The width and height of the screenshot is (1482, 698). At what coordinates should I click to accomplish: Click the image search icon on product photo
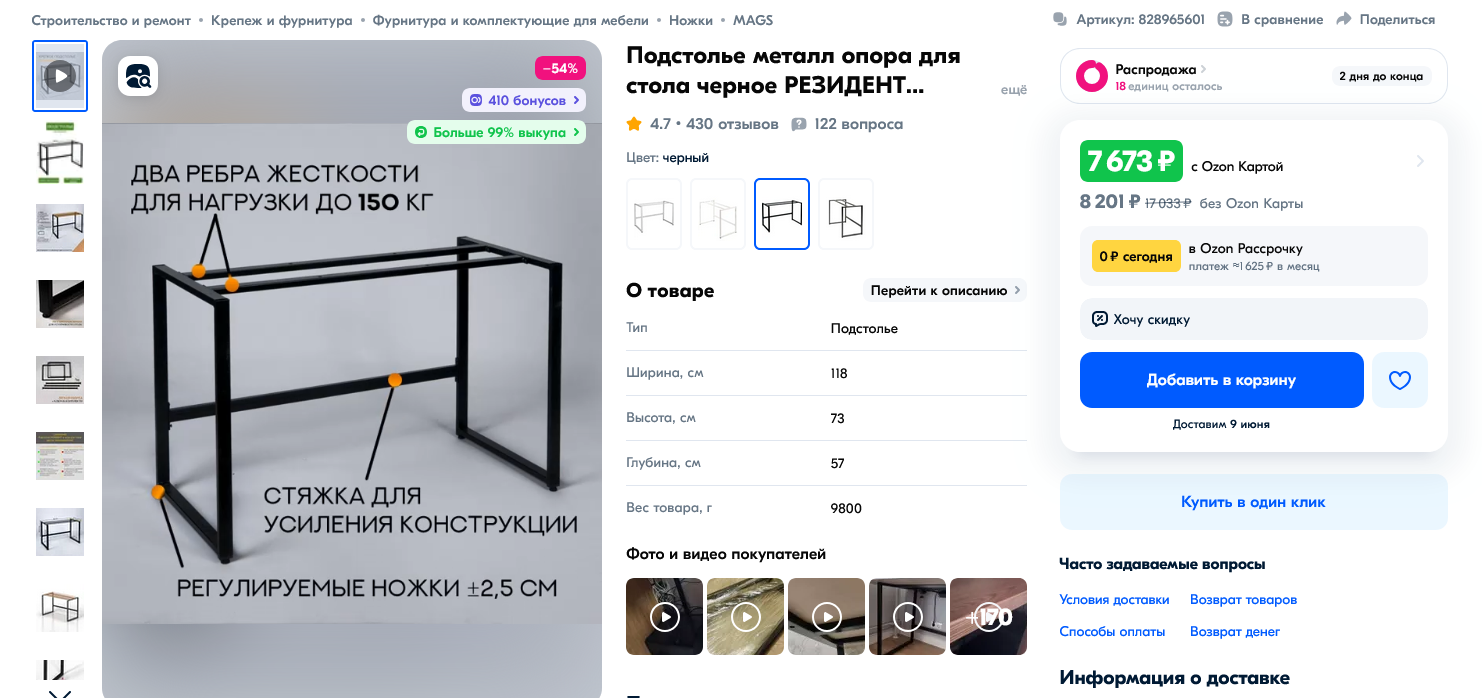coord(138,76)
